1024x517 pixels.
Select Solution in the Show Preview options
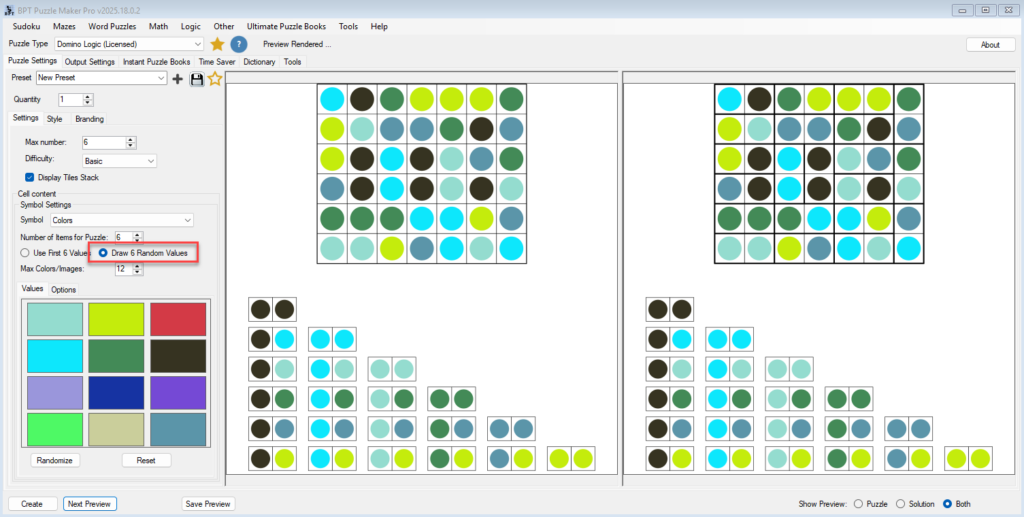click(x=901, y=504)
